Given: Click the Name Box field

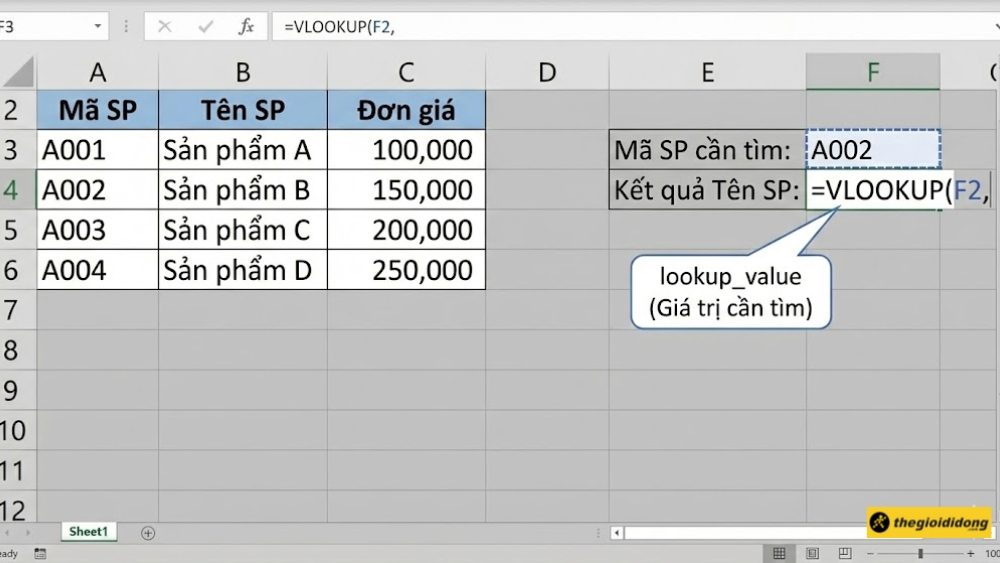Looking at the screenshot, I should 45,27.
